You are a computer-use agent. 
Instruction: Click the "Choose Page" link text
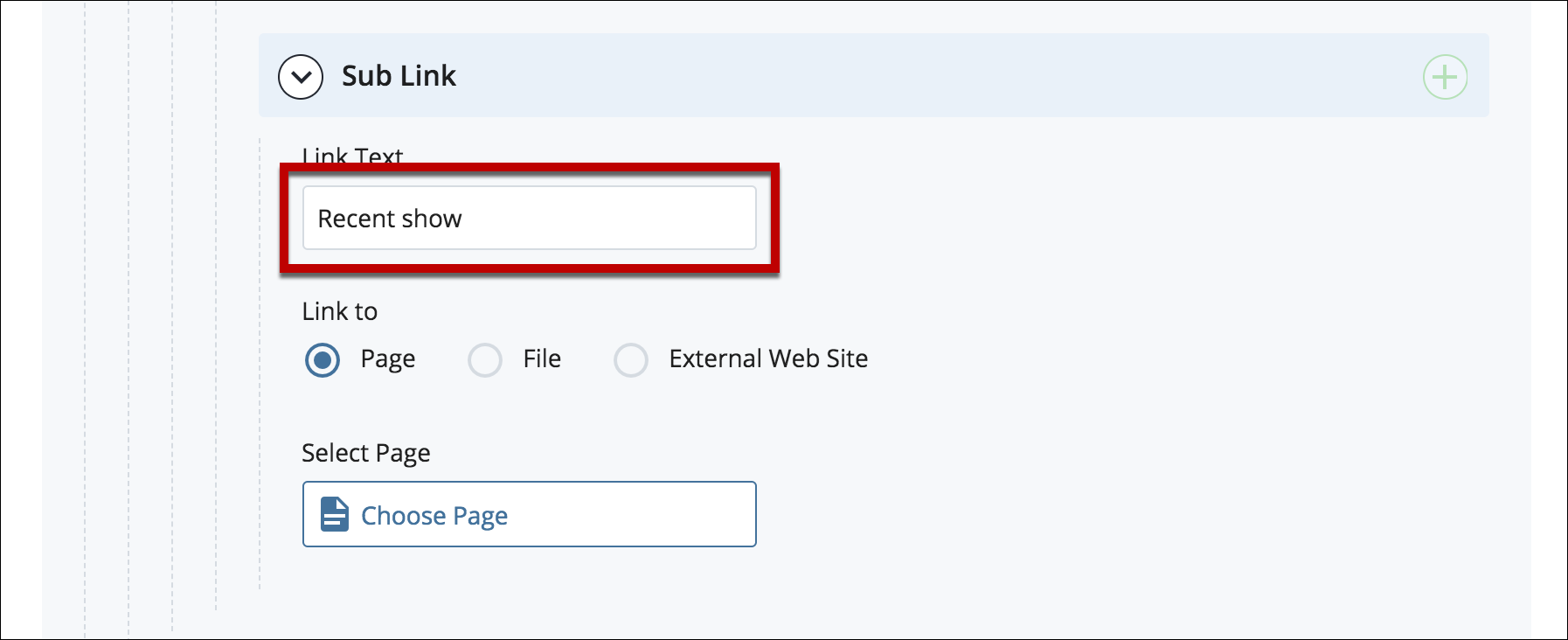[x=434, y=516]
